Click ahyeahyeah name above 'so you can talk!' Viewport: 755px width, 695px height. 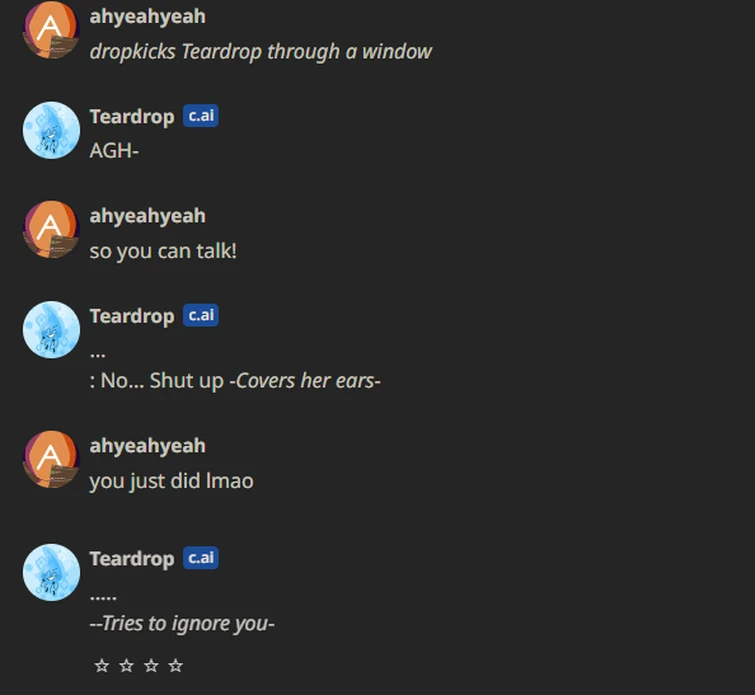(x=147, y=216)
